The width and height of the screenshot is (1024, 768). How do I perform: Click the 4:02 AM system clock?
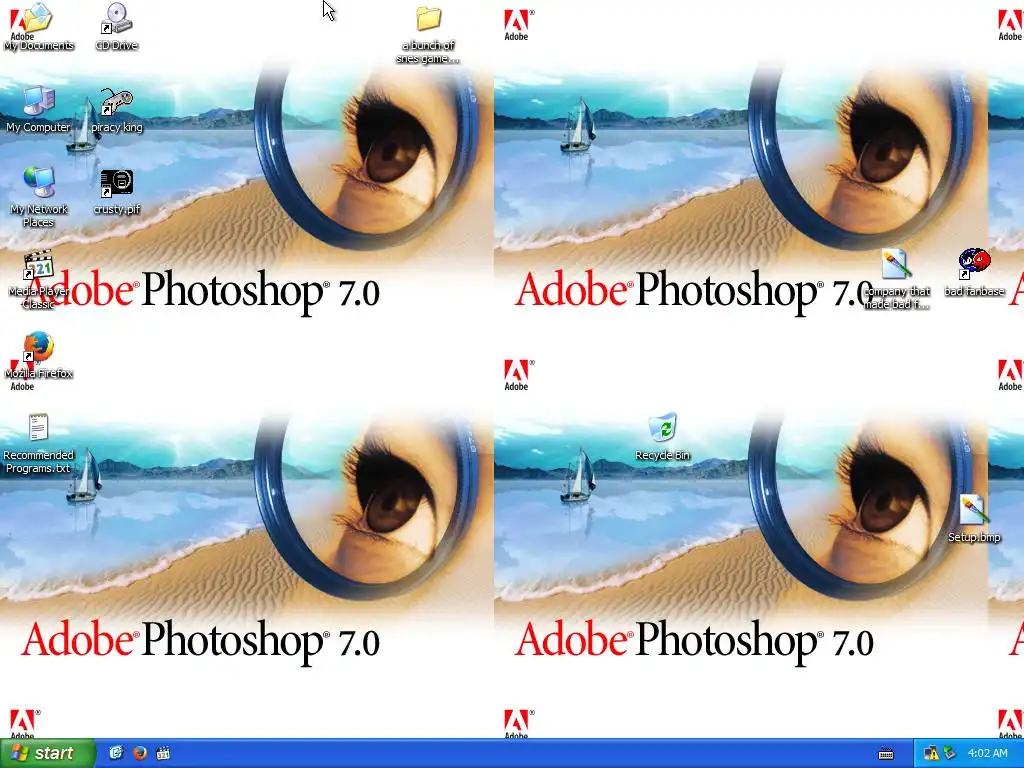tap(987, 753)
